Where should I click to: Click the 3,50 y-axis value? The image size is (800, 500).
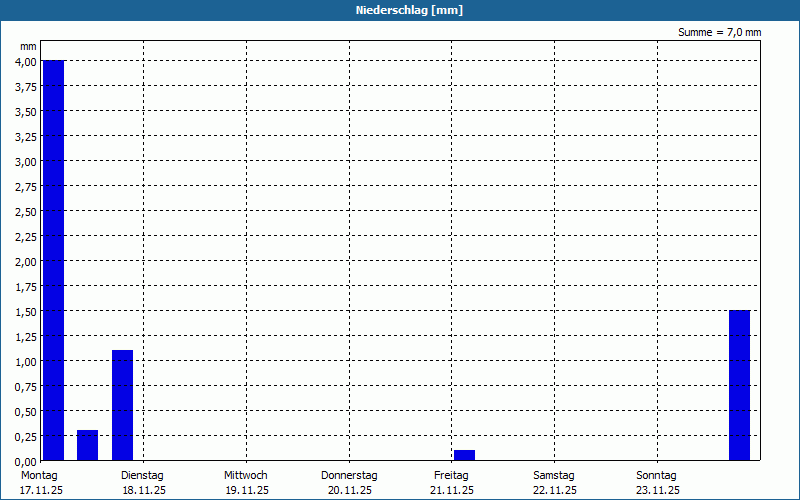[26, 112]
